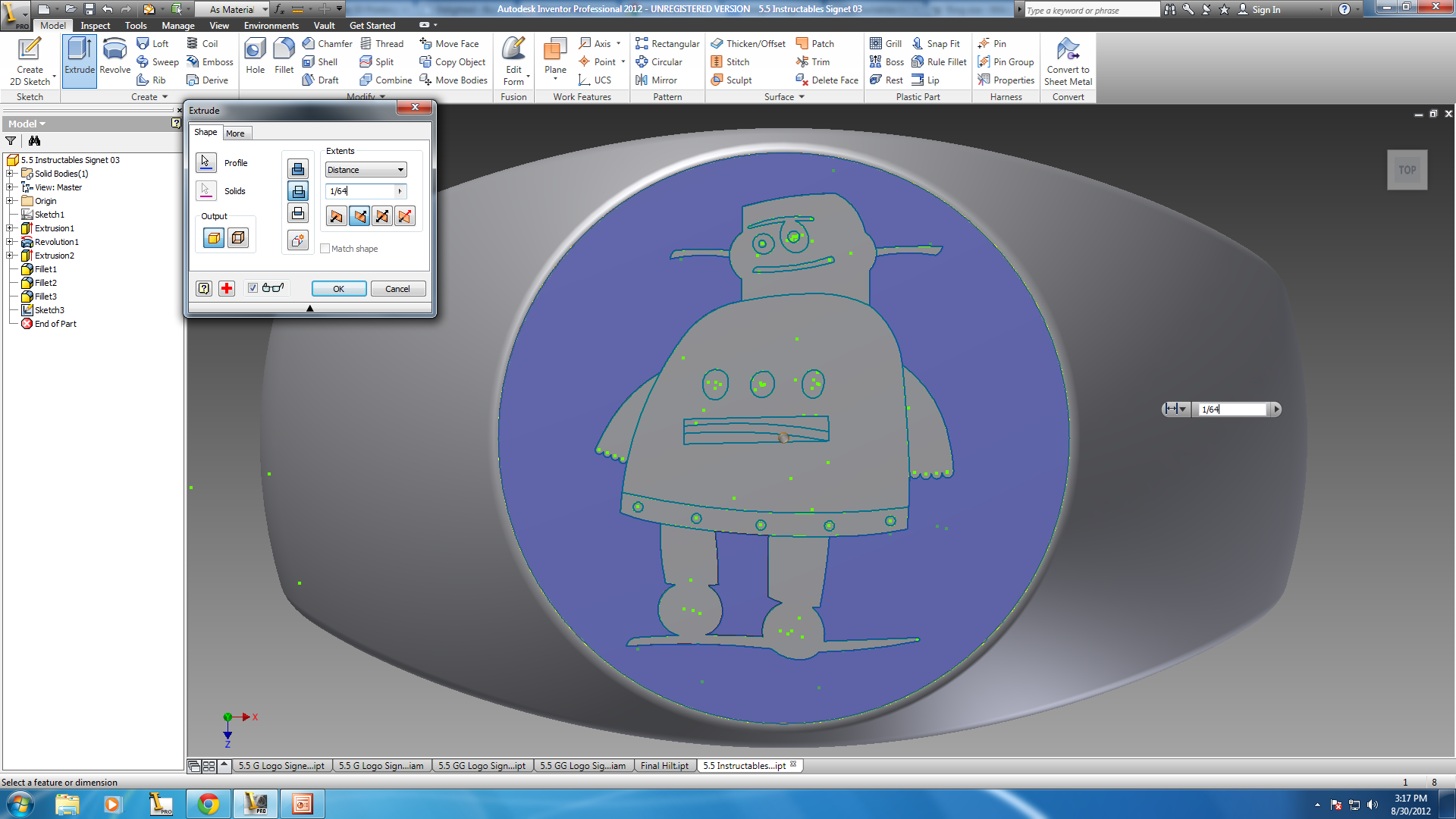Click the distance field in Extrude dialog

(360, 191)
